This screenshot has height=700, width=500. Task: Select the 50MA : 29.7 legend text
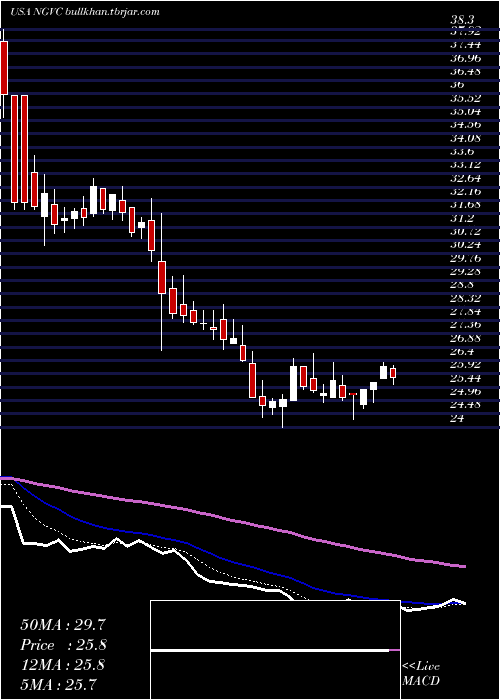[x=63, y=625]
